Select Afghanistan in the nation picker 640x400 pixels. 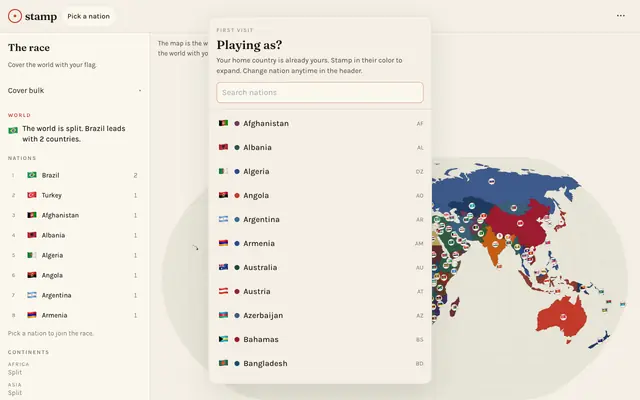tap(320, 123)
